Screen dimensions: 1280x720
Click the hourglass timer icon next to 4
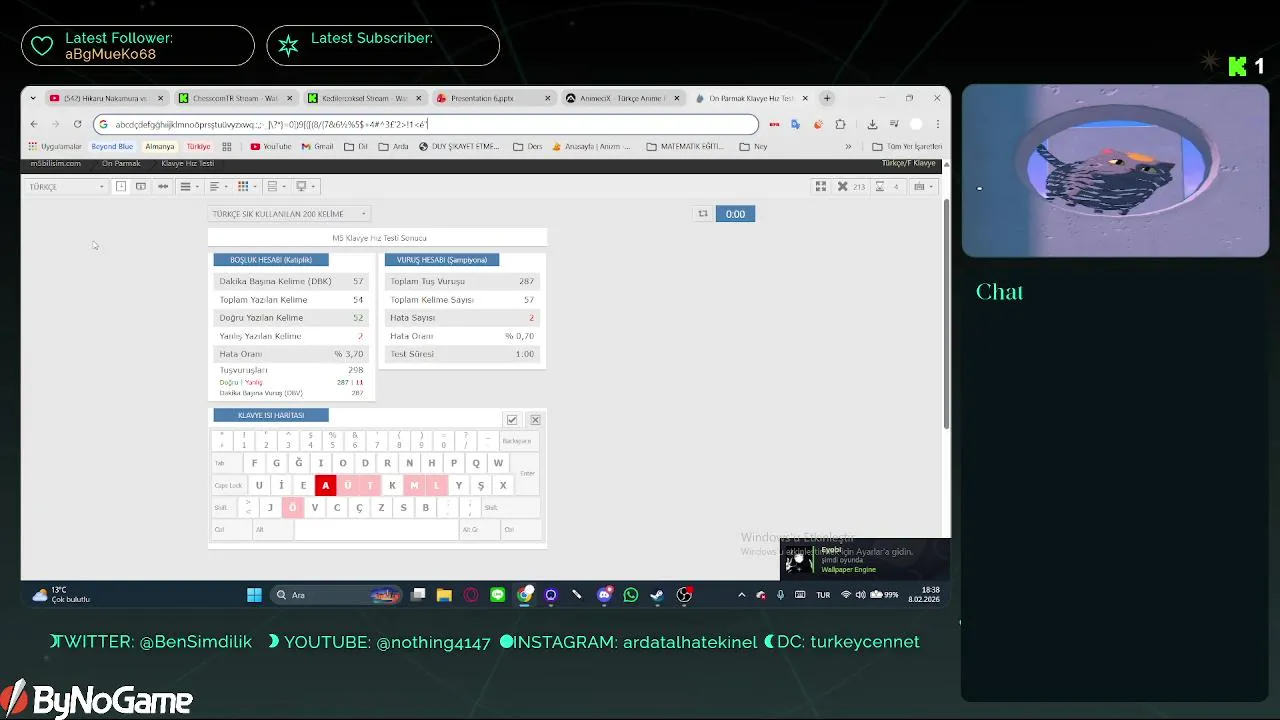pos(880,186)
